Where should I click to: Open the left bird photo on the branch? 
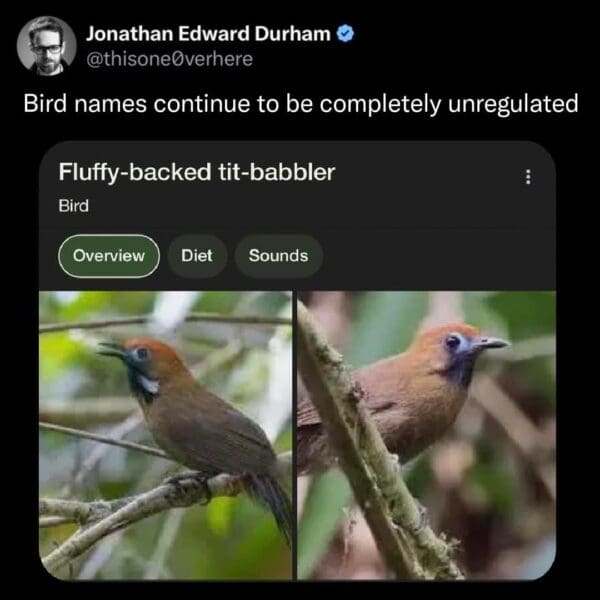pos(165,435)
